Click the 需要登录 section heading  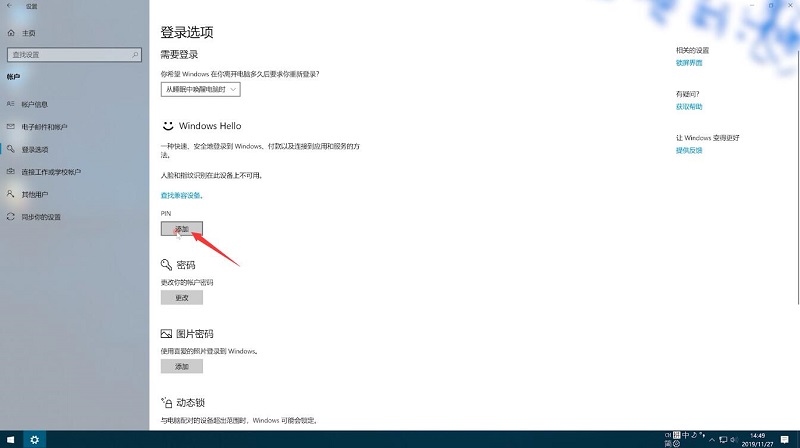[179, 55]
